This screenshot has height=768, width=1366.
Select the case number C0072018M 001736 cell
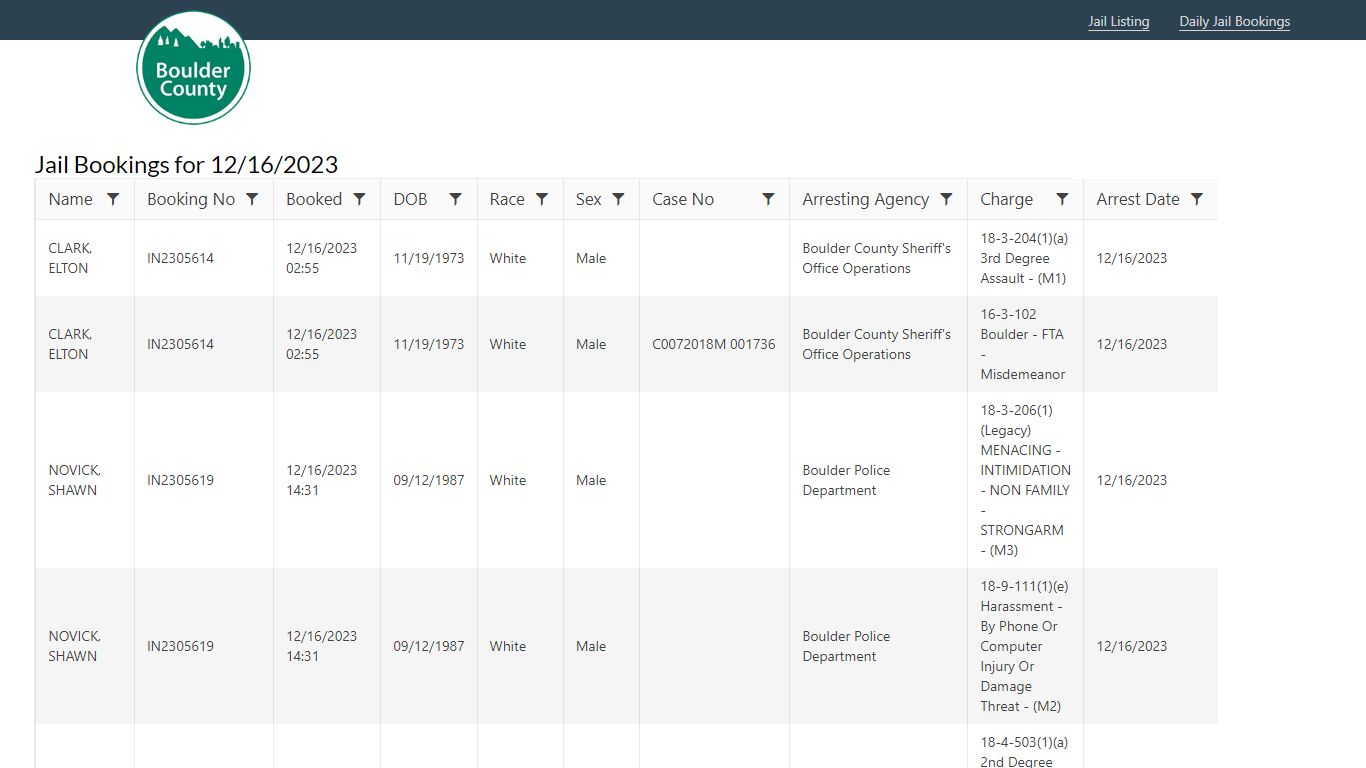[x=714, y=344]
